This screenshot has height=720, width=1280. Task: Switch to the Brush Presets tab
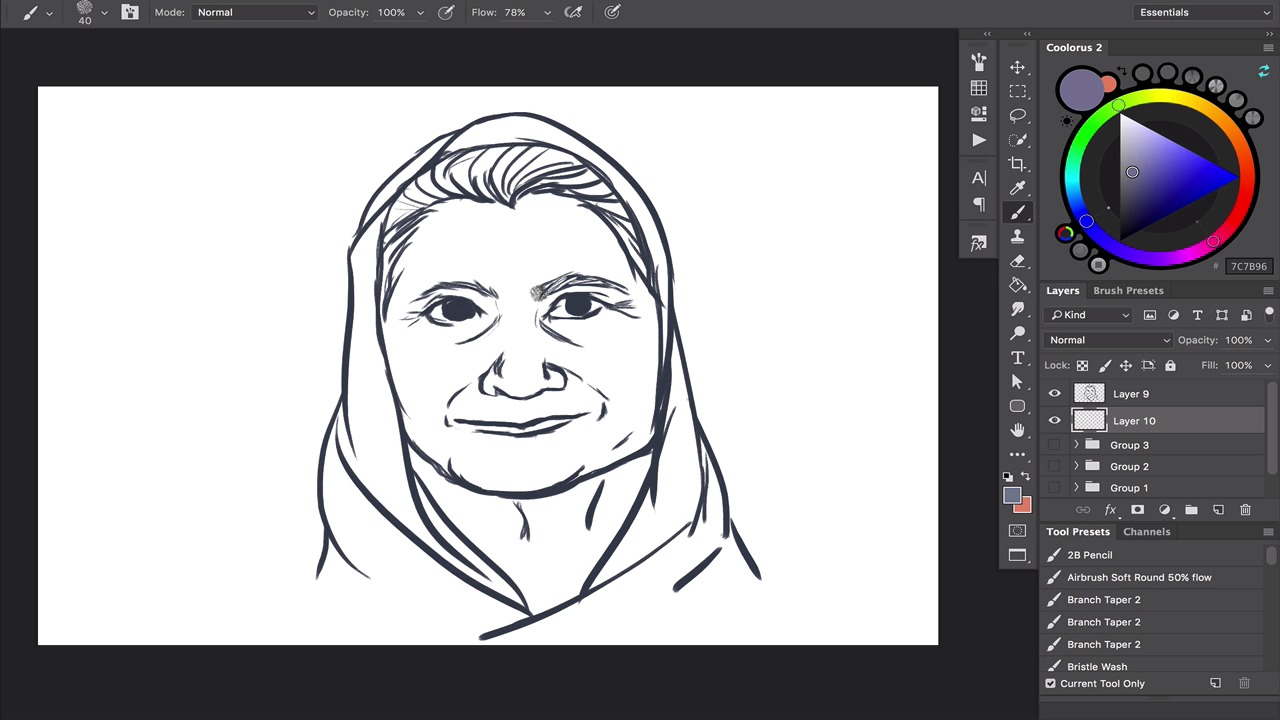(x=1128, y=291)
